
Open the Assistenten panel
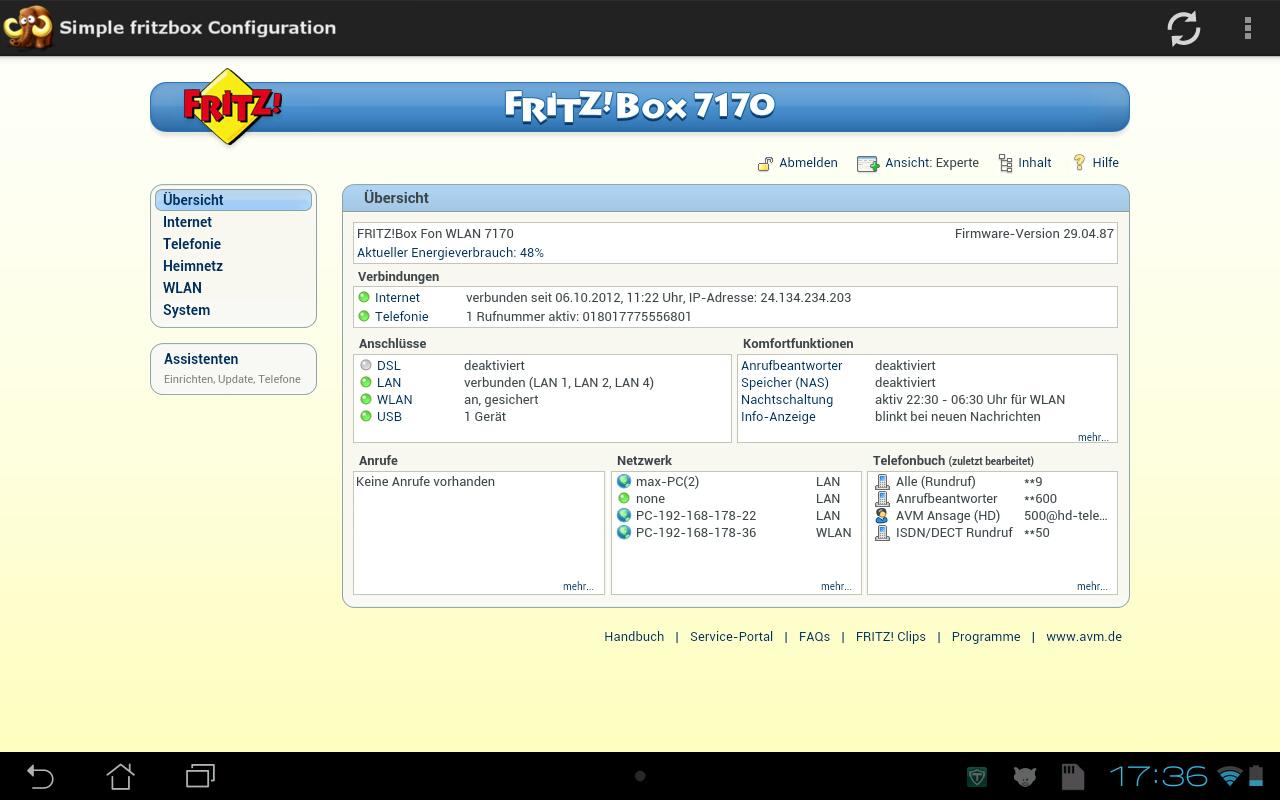[x=233, y=369]
